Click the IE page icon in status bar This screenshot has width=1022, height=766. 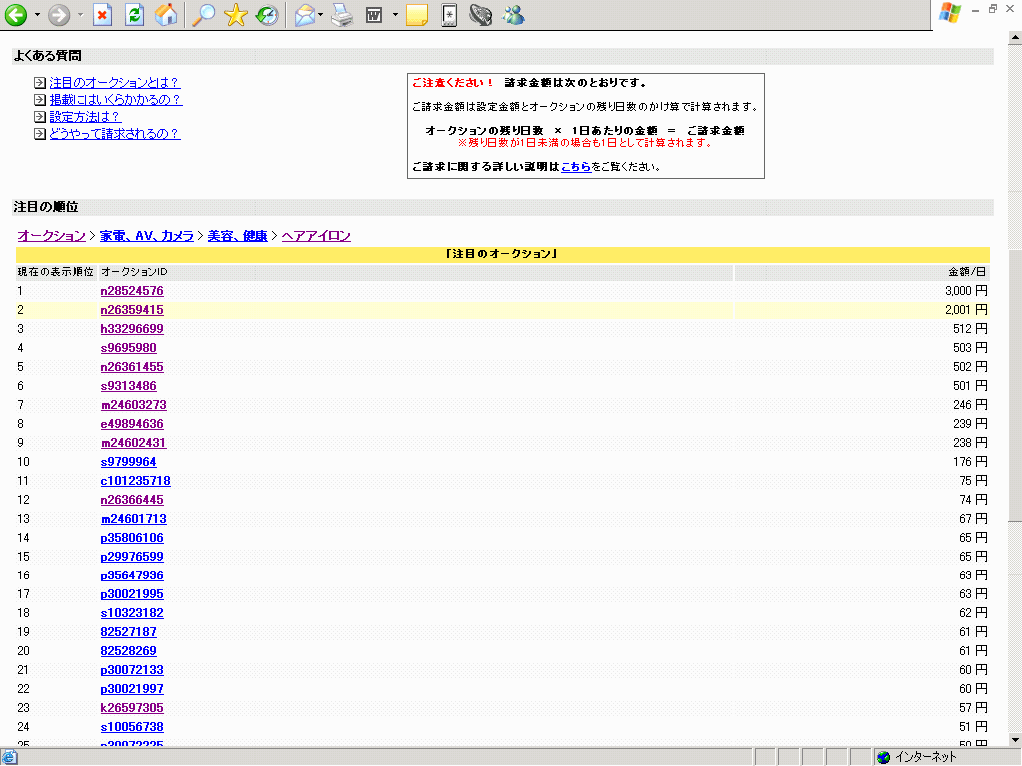(x=9, y=757)
